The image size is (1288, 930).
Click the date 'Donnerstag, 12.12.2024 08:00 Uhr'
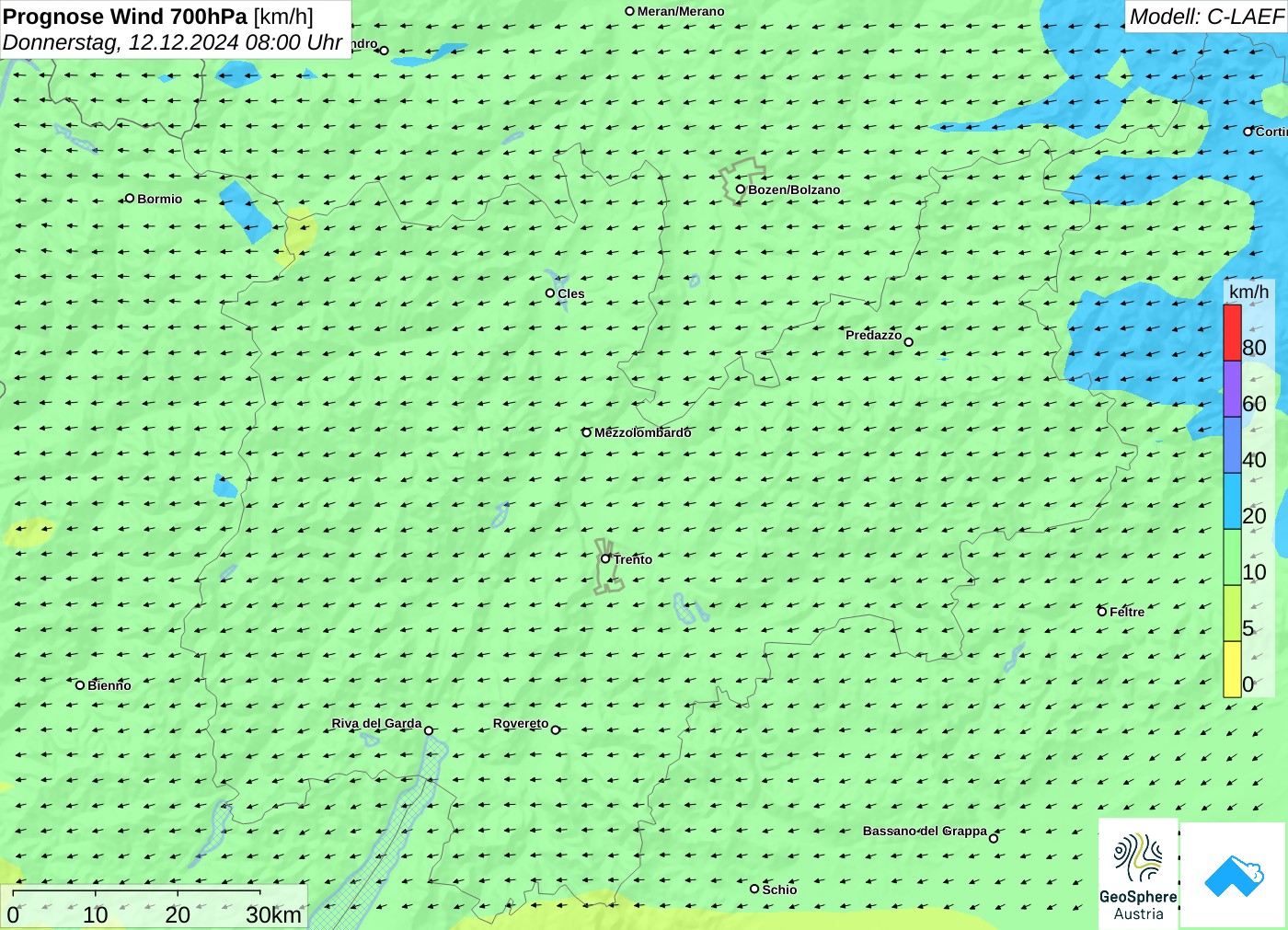coord(172,42)
